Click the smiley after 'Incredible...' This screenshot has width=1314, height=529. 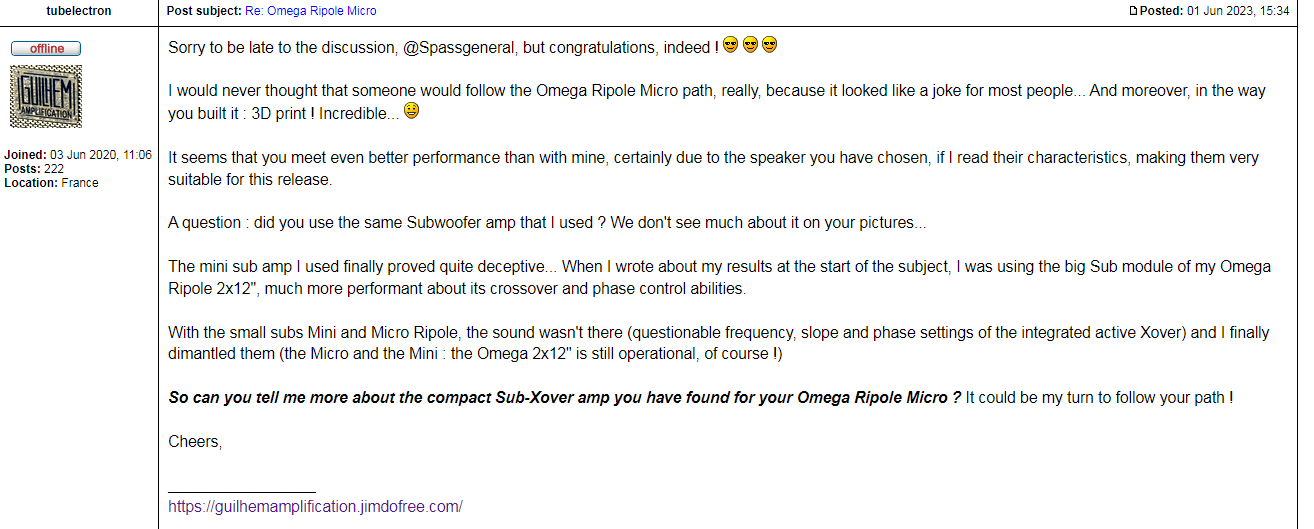pyautogui.click(x=411, y=111)
